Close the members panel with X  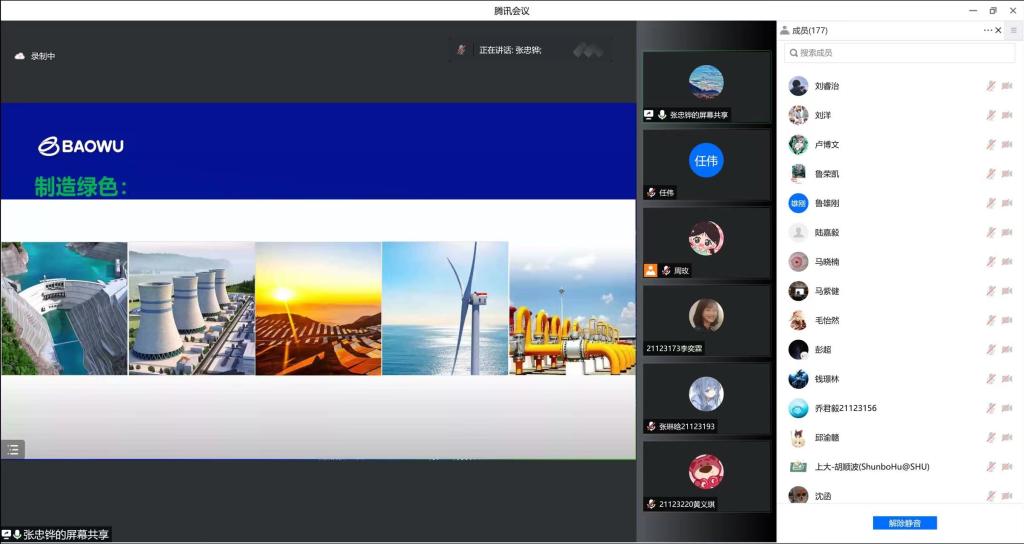point(999,30)
